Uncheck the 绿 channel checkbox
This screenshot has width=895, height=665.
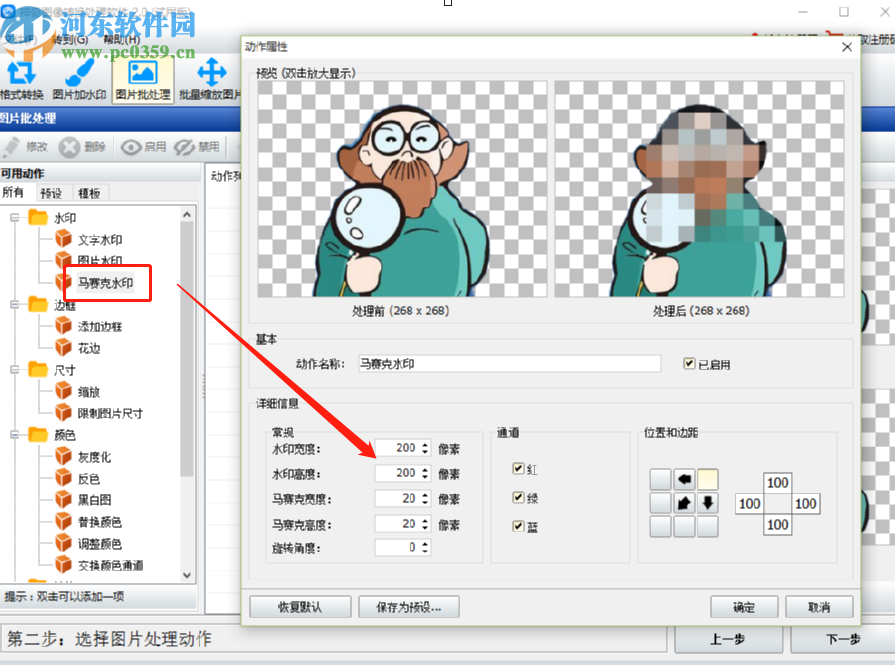tap(518, 497)
